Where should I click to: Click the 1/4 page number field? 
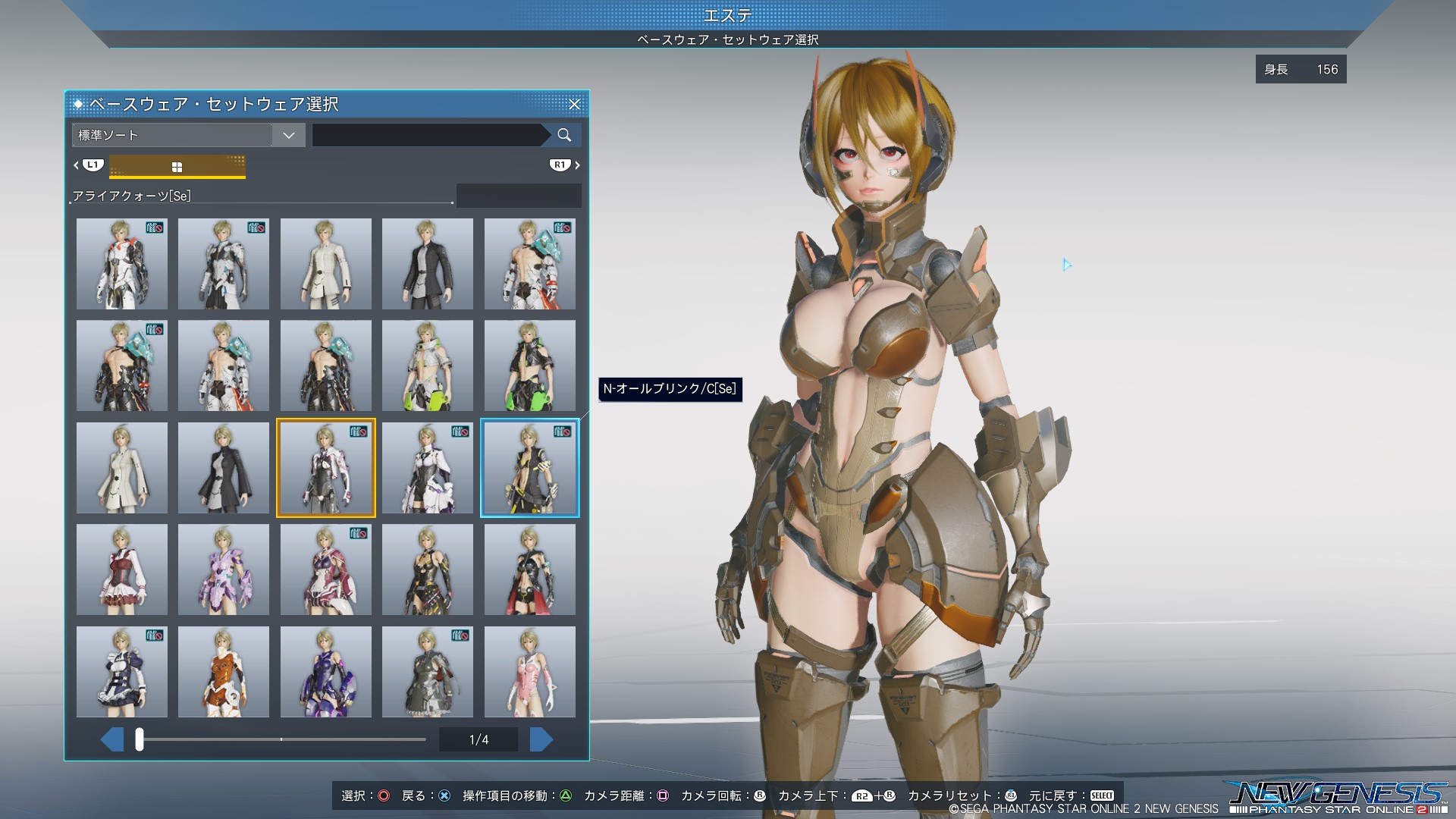tap(479, 739)
